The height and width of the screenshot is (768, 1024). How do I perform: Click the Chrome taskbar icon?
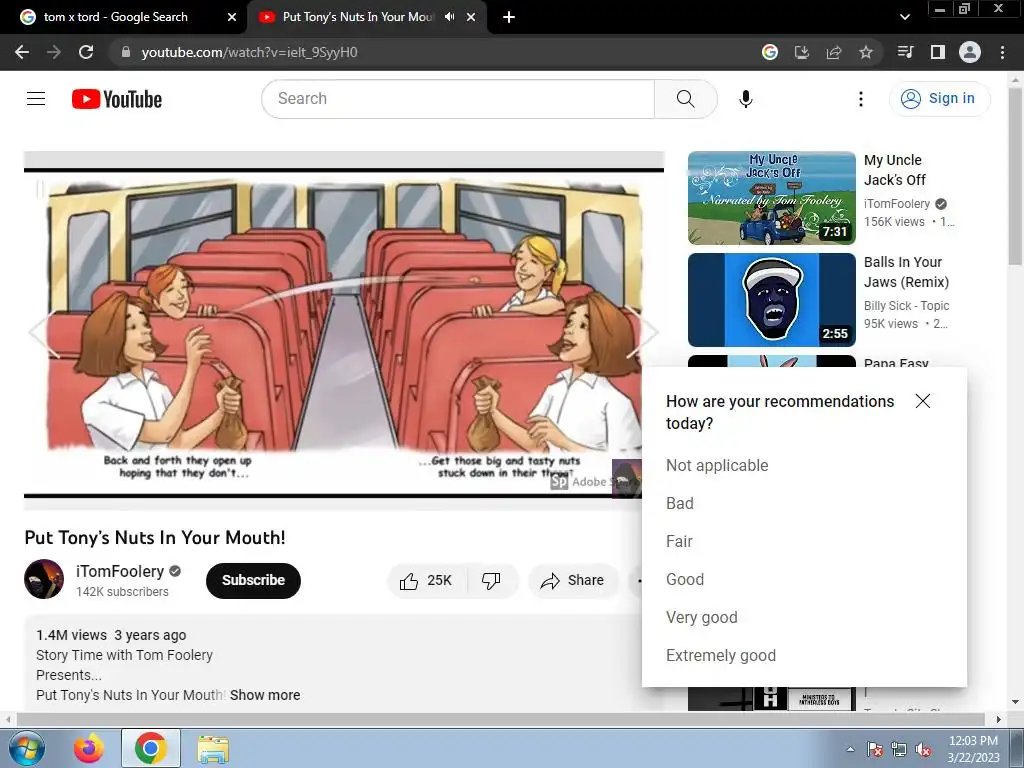(151, 748)
